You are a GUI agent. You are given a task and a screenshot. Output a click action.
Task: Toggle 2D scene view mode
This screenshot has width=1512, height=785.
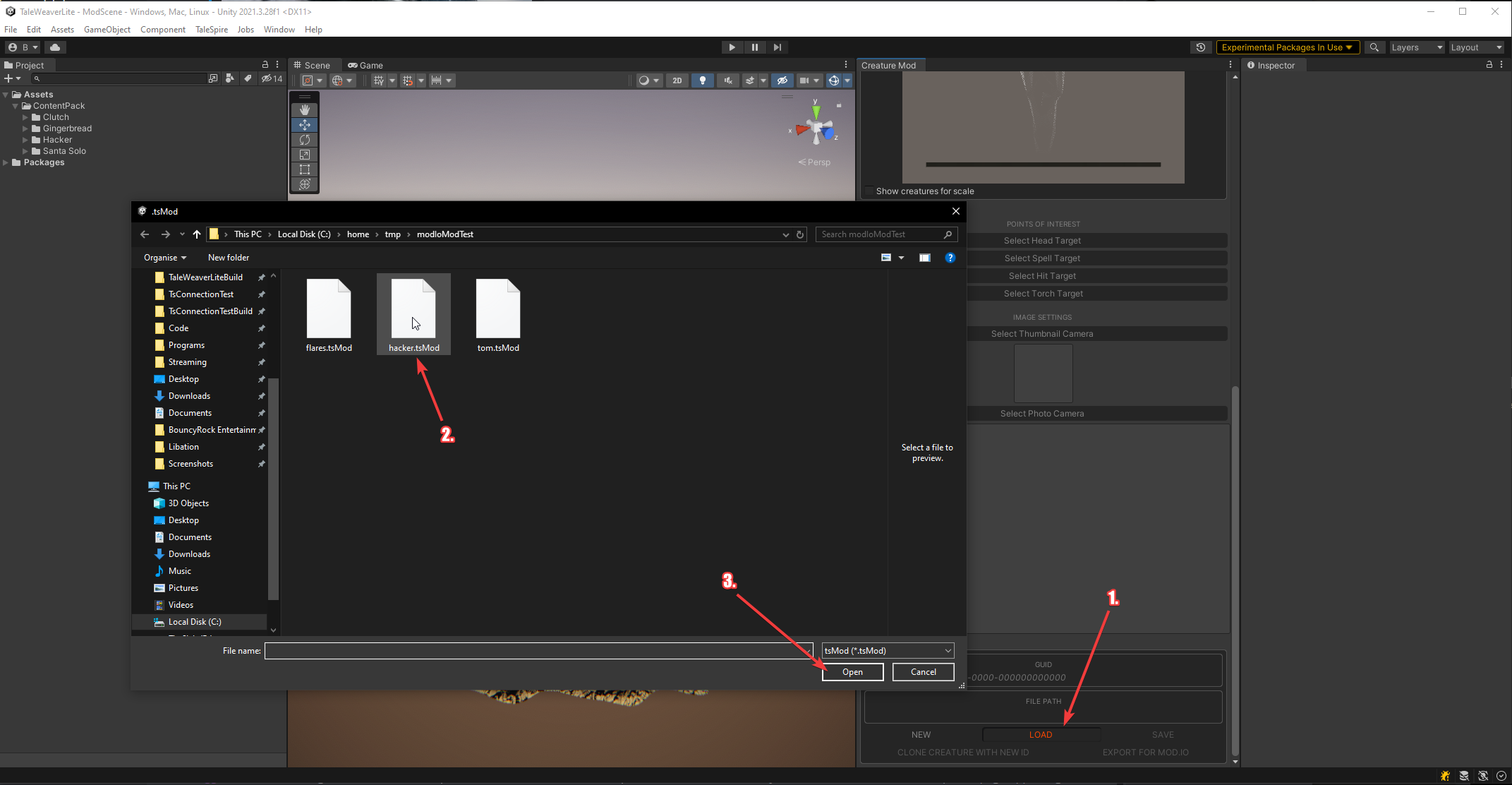click(677, 80)
